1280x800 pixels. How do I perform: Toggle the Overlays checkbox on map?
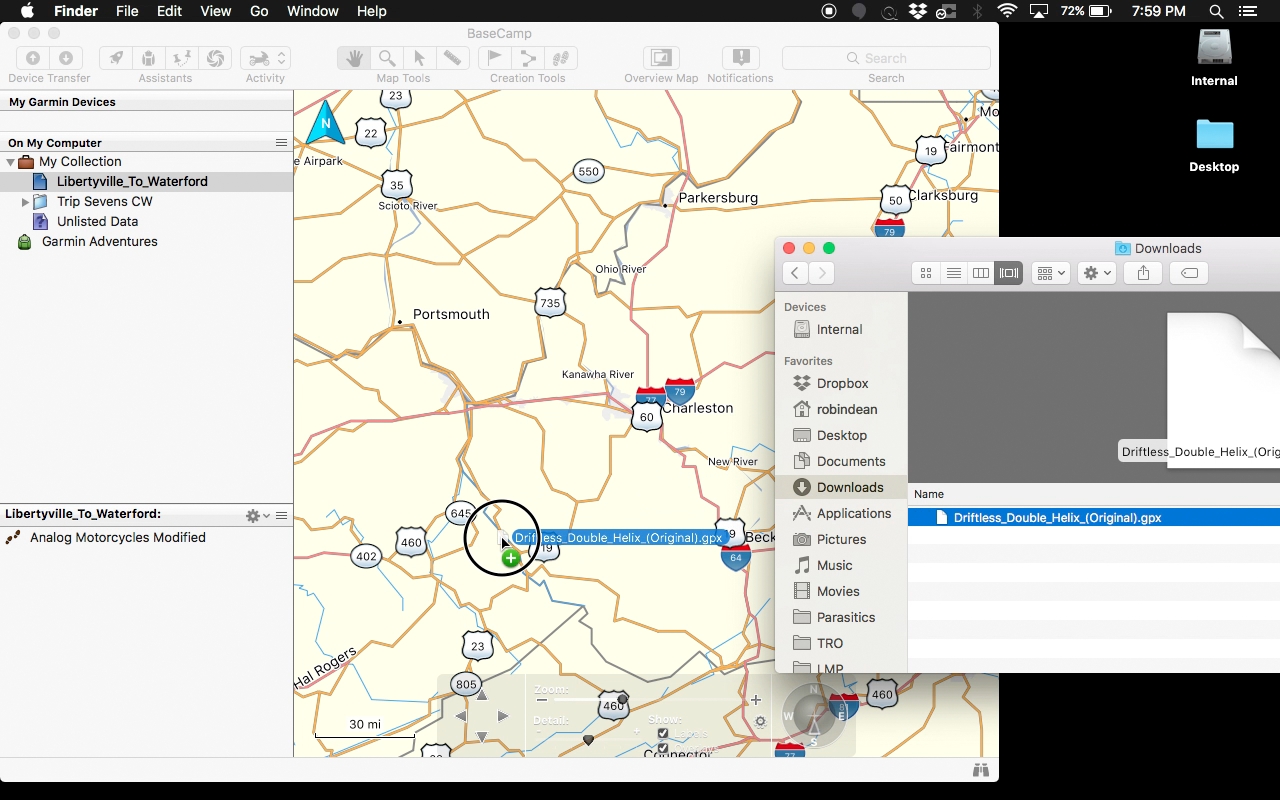[663, 748]
